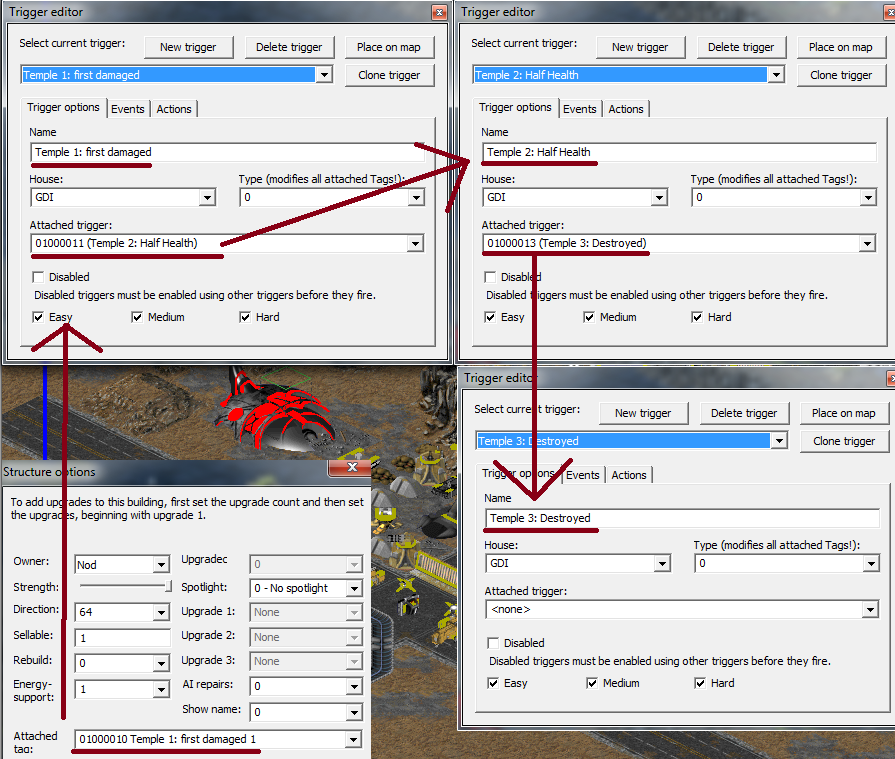Click New trigger in the Temple 1 editor
Viewport: 895px width, 759px height.
click(x=188, y=47)
